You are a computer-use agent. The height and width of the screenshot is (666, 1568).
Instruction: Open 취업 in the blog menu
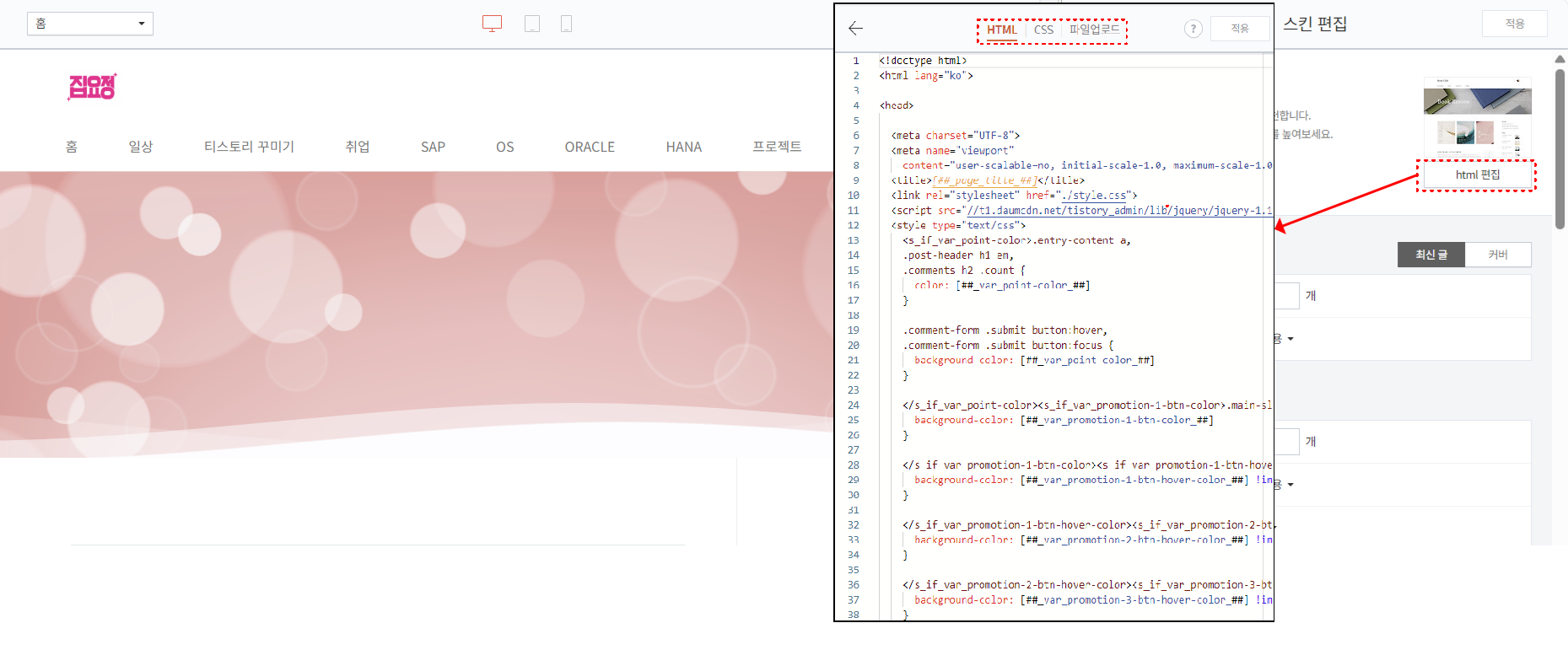click(358, 147)
